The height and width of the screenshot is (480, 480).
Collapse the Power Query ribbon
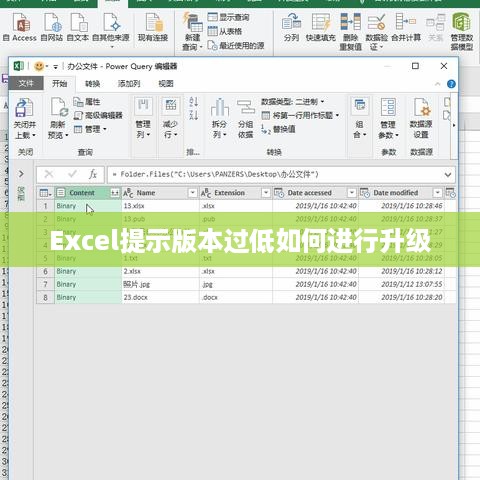[x=438, y=84]
